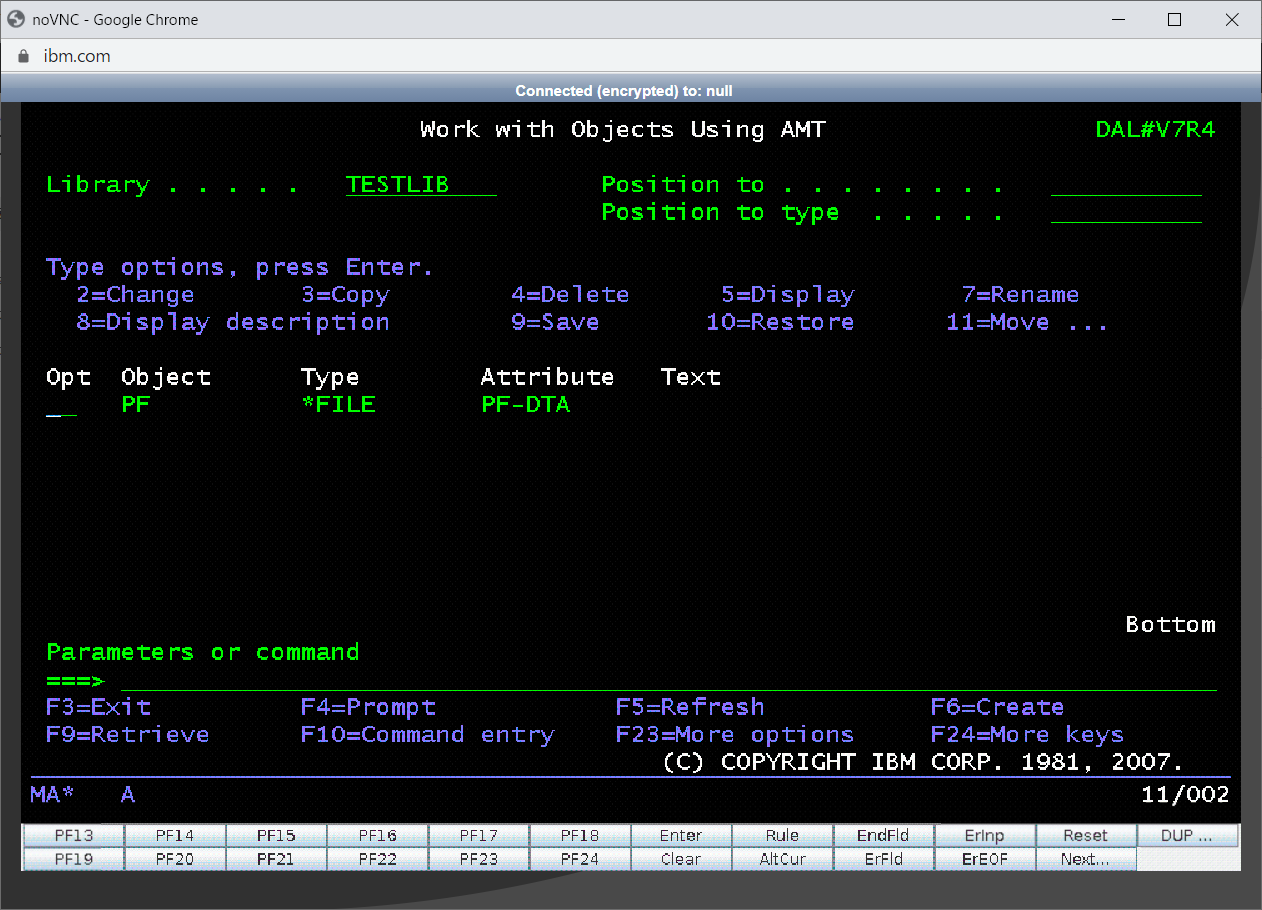Click the F24=More keys label
This screenshot has height=910, width=1262.
tap(1027, 734)
